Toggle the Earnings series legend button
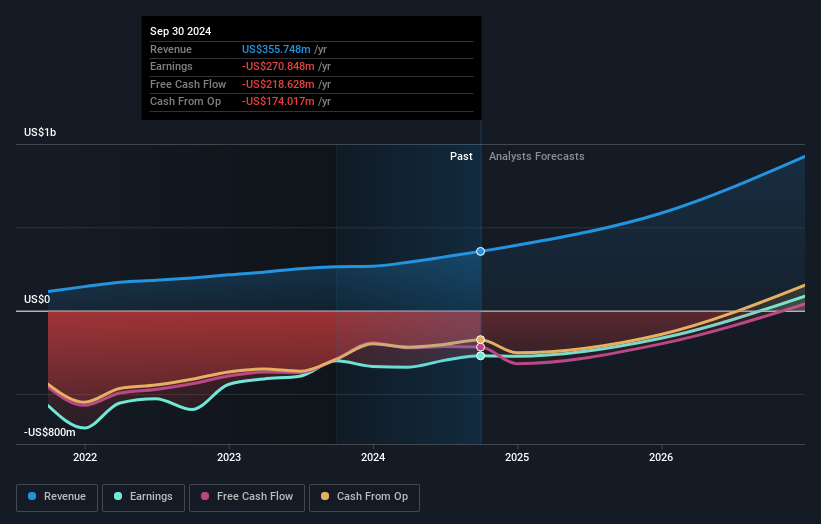821x524 pixels. click(143, 497)
